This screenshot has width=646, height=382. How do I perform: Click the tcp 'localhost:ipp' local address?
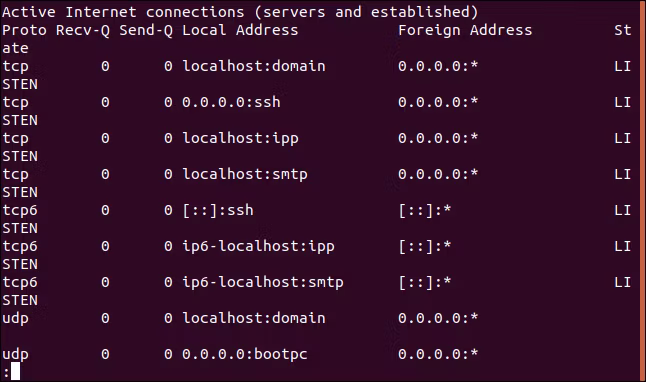click(240, 138)
